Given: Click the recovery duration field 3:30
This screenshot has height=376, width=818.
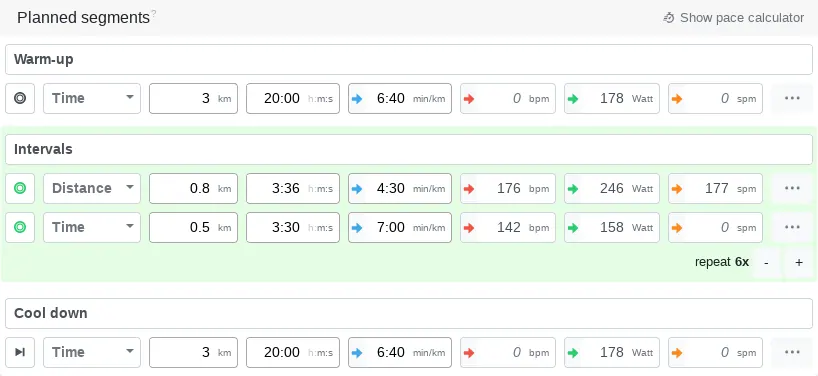Looking at the screenshot, I should coord(293,227).
